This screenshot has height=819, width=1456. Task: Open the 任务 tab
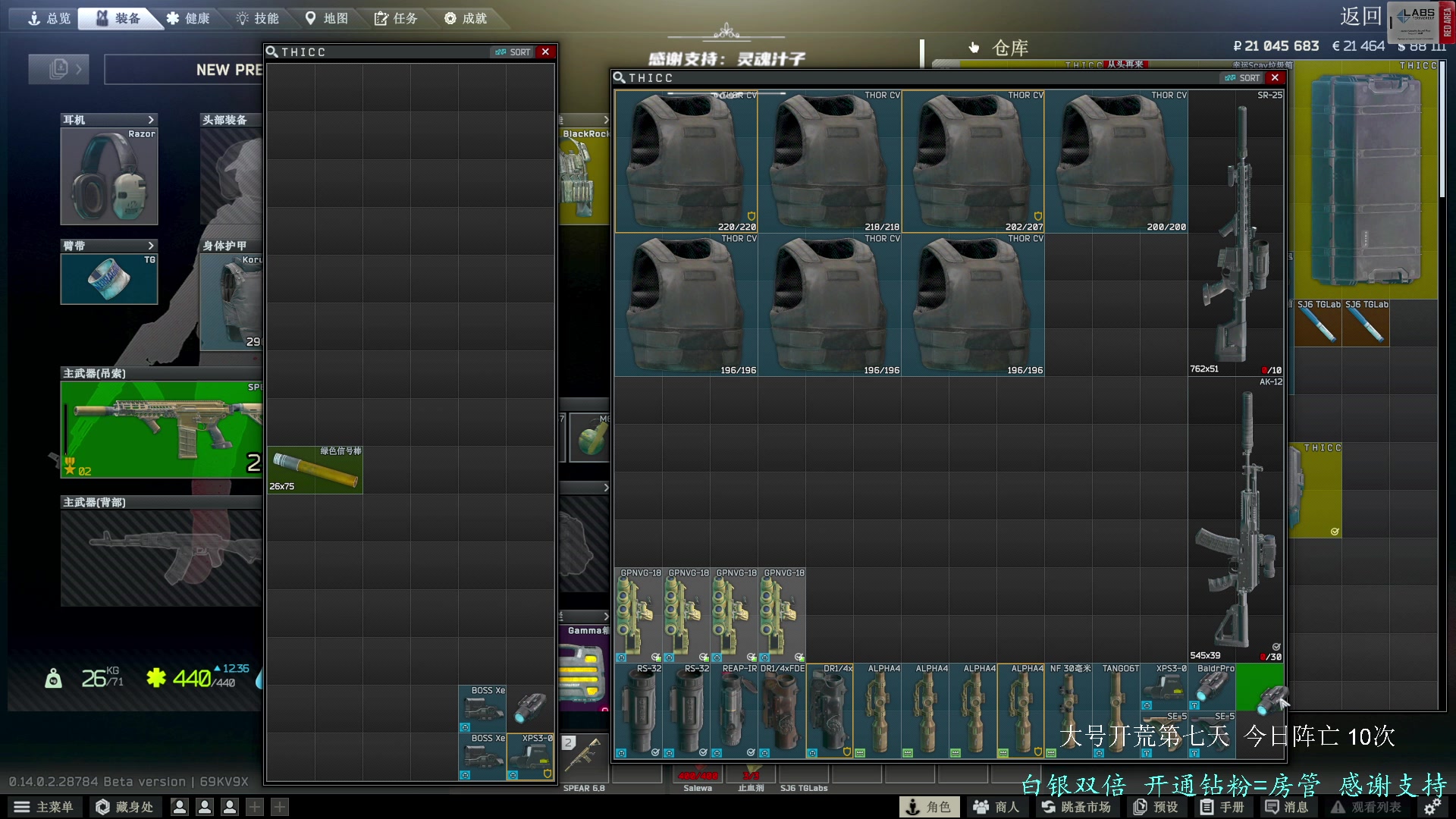(396, 18)
